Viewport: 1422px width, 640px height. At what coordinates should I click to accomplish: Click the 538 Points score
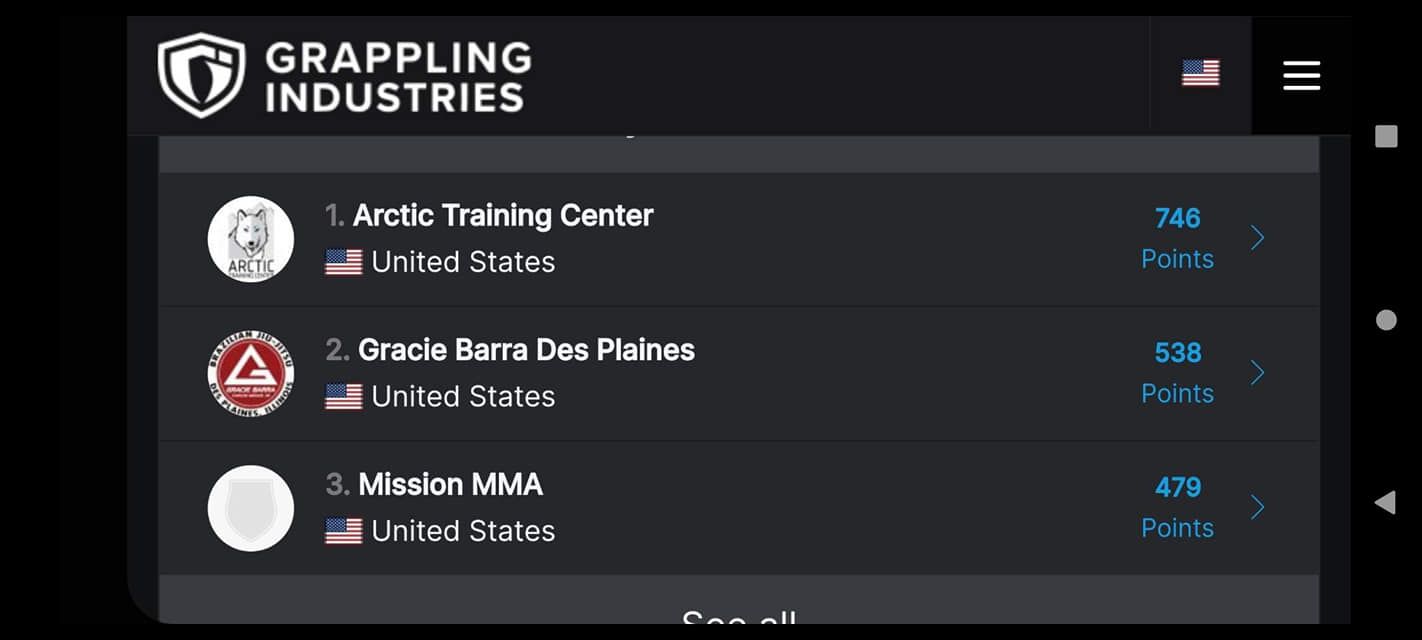pyautogui.click(x=1177, y=373)
